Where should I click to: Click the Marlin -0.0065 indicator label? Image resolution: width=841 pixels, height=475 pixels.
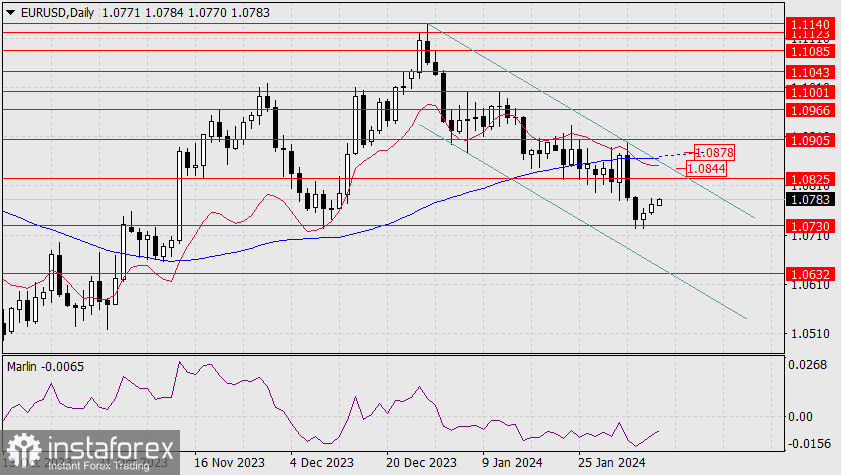coord(46,367)
